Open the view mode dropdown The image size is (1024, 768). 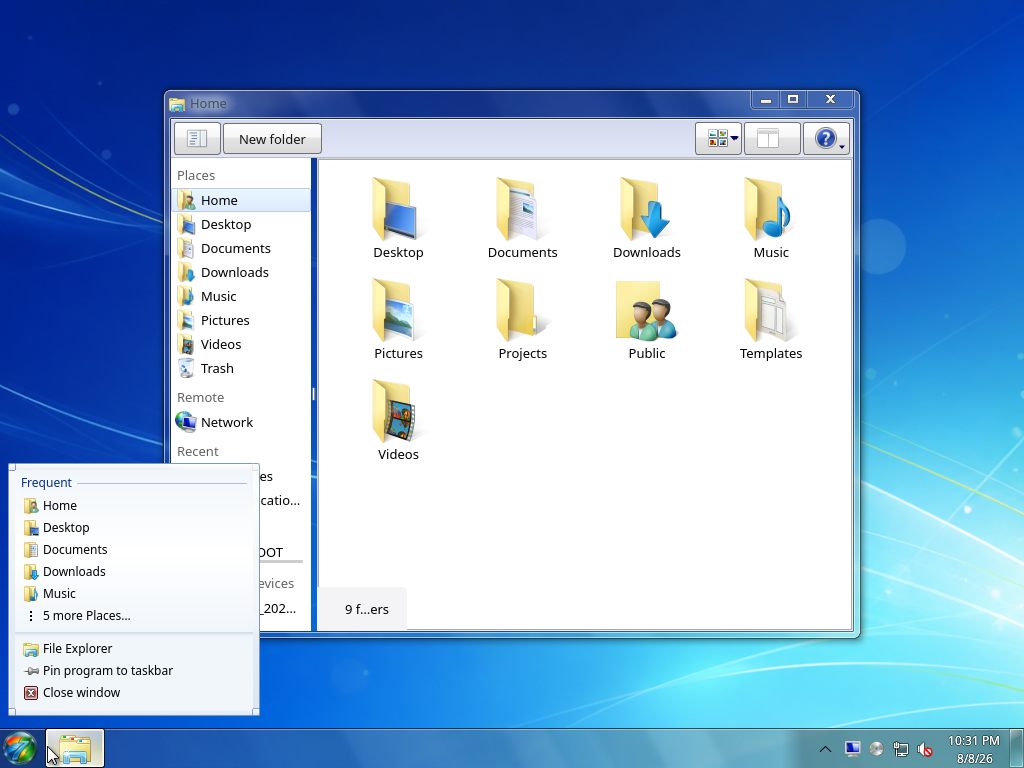718,138
